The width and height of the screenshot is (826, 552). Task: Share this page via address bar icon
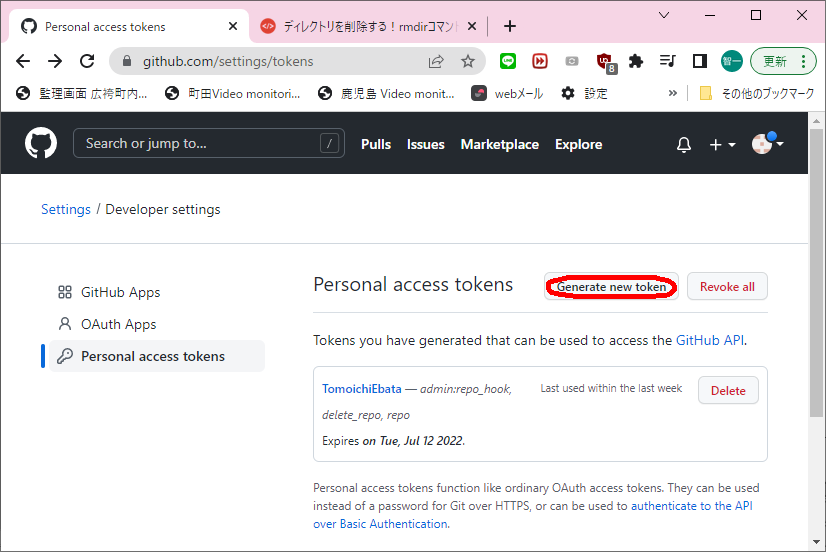pyautogui.click(x=436, y=61)
